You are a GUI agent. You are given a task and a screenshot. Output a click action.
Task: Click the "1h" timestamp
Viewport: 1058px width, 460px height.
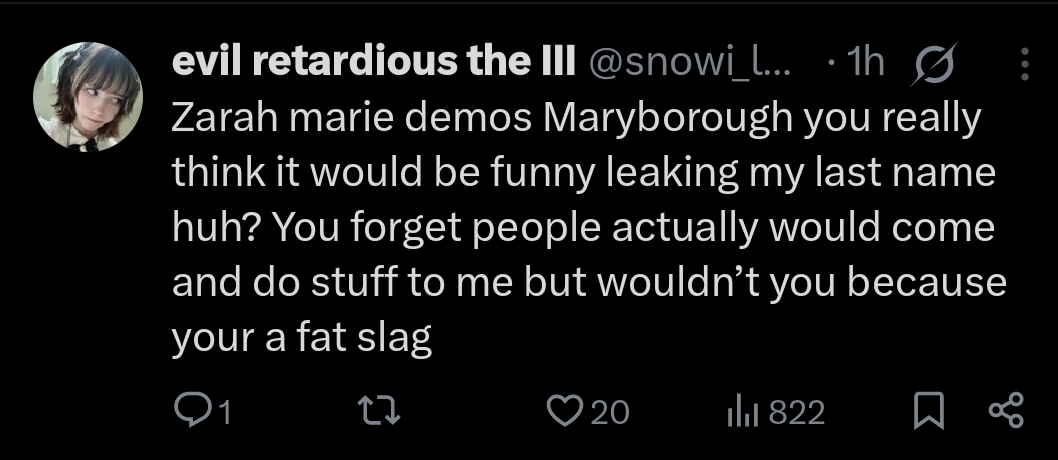[x=863, y=64]
